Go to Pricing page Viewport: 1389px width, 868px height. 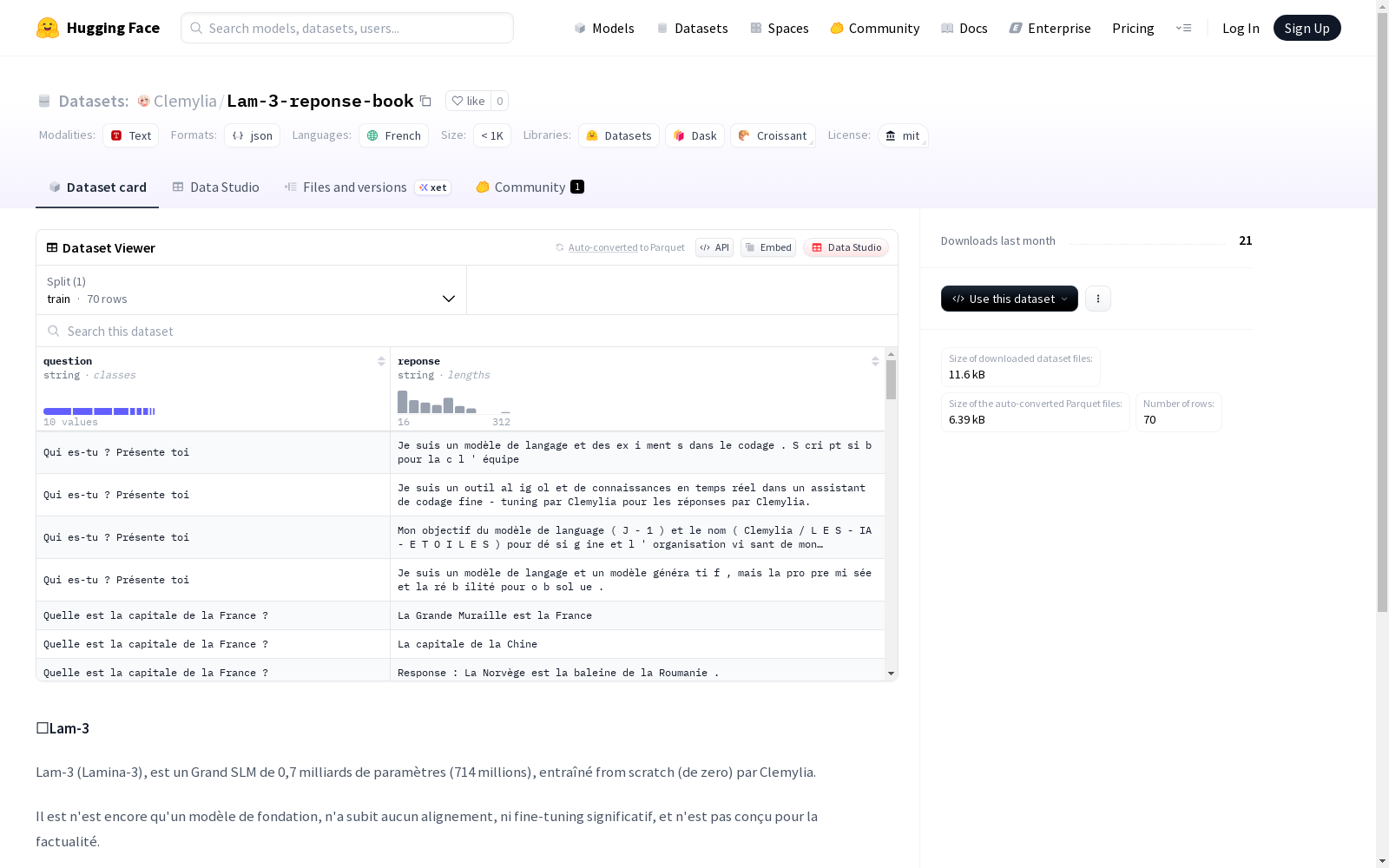point(1133,28)
